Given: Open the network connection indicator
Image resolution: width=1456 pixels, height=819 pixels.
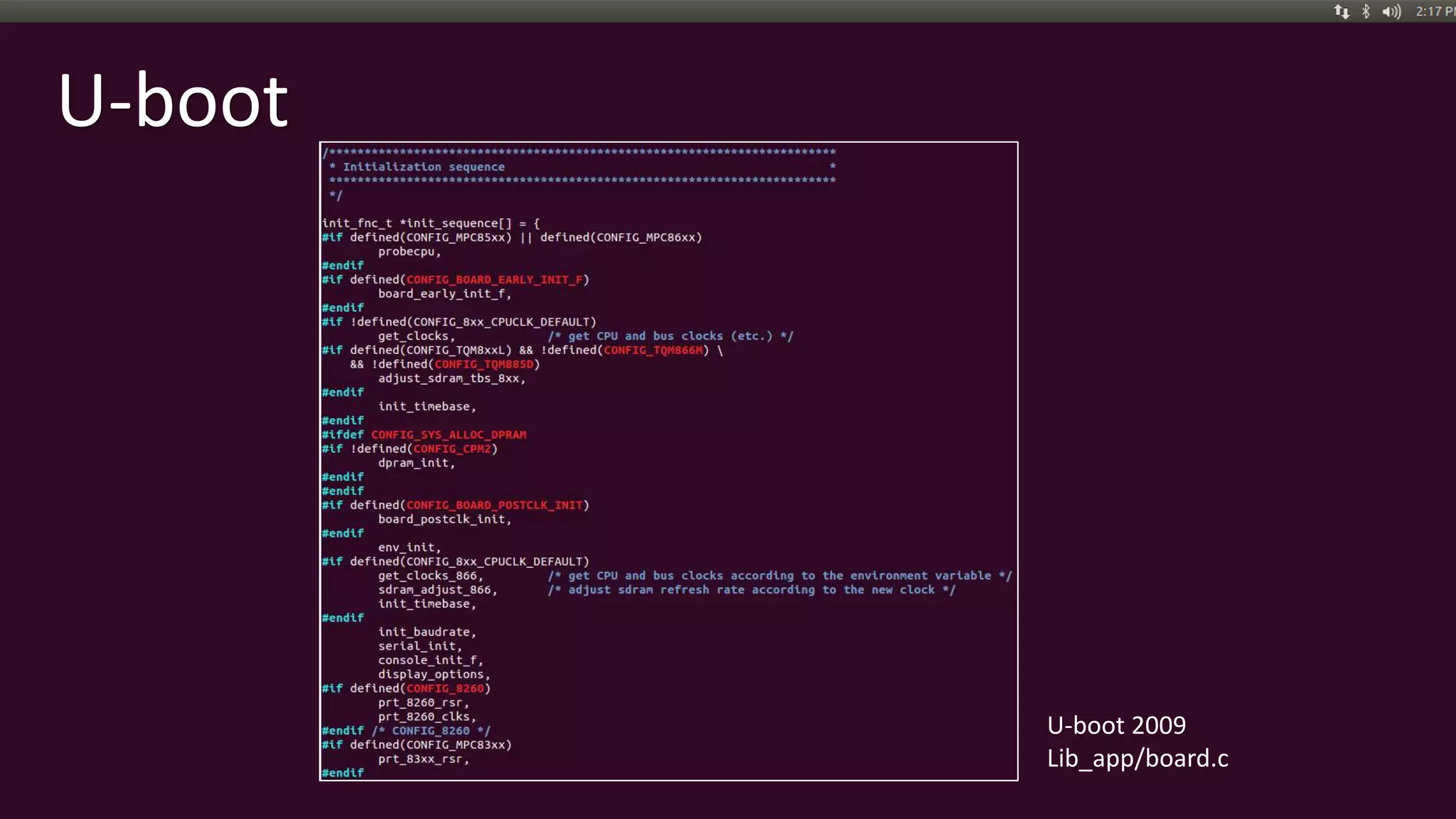Looking at the screenshot, I should point(1342,11).
